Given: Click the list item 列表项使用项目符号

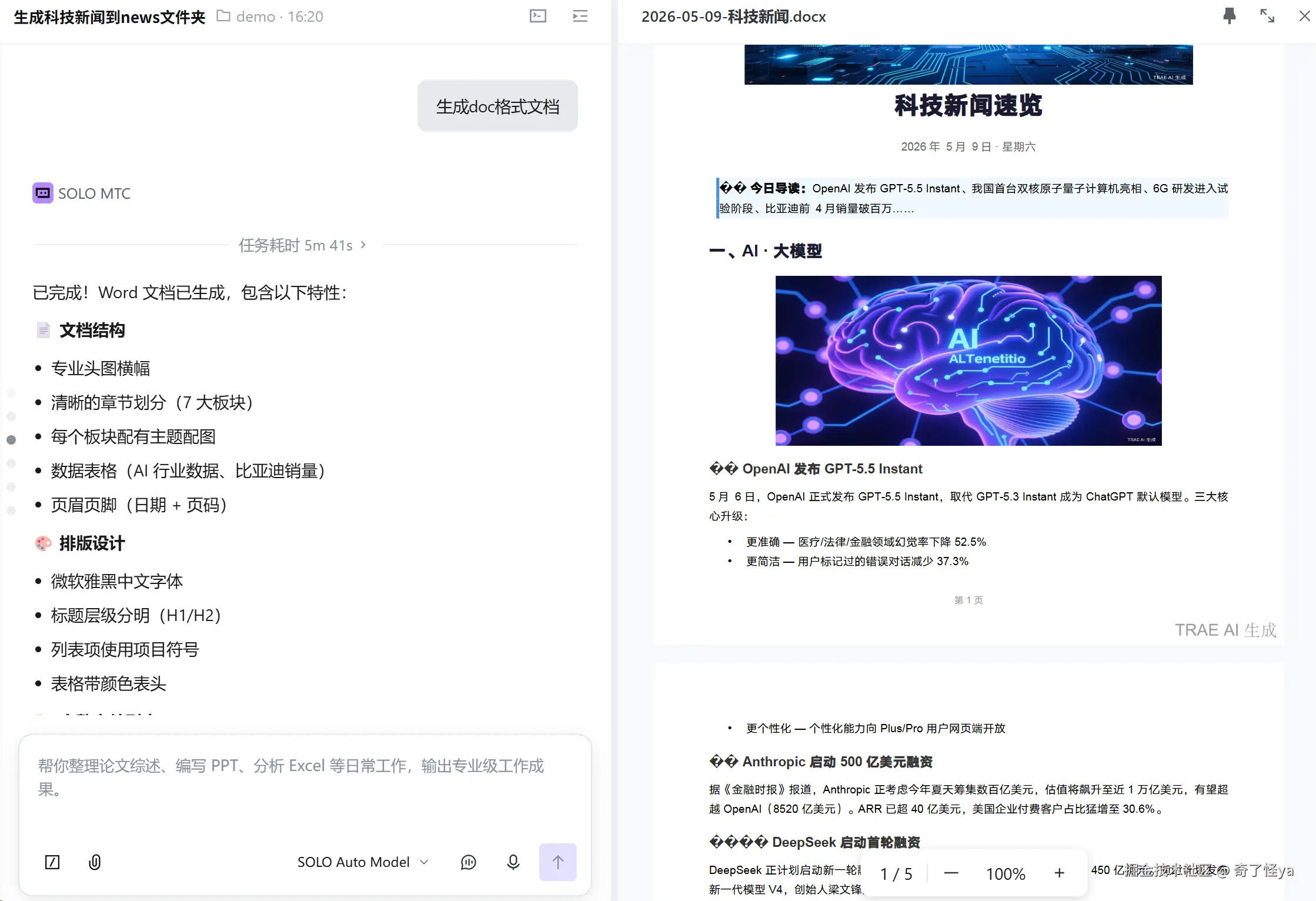Looking at the screenshot, I should tap(125, 649).
